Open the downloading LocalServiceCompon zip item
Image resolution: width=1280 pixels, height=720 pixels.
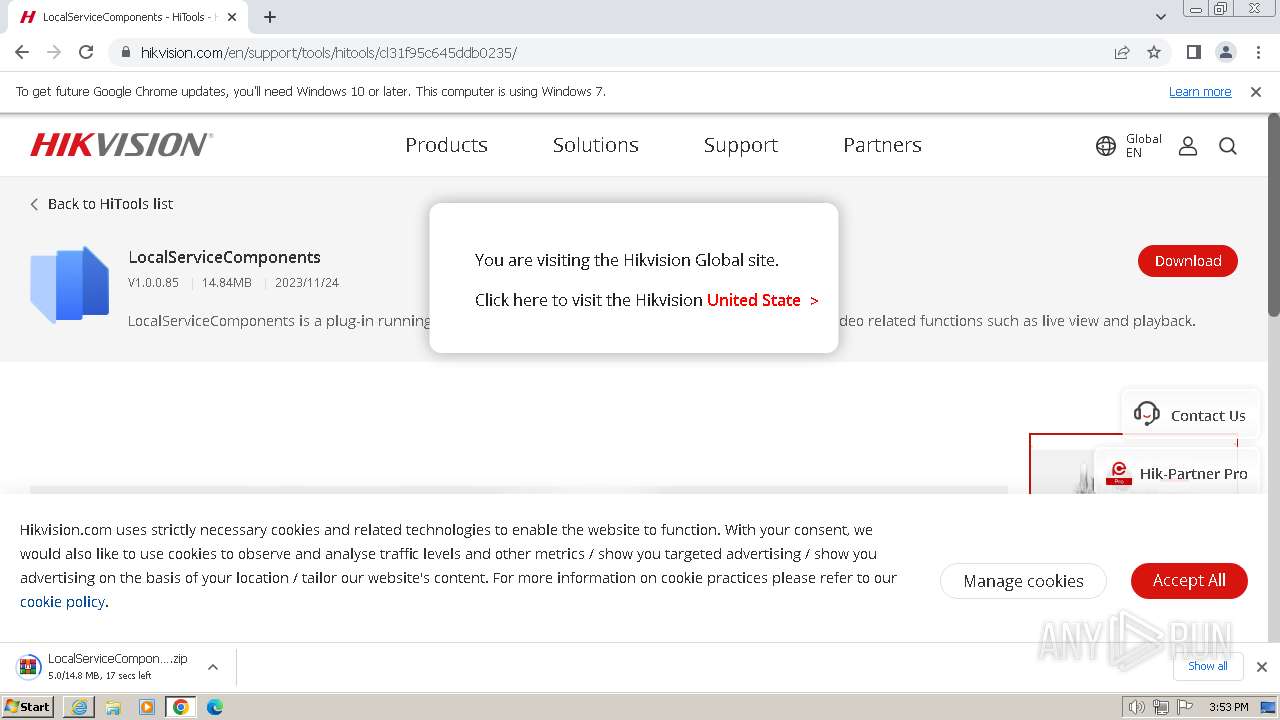click(103, 666)
